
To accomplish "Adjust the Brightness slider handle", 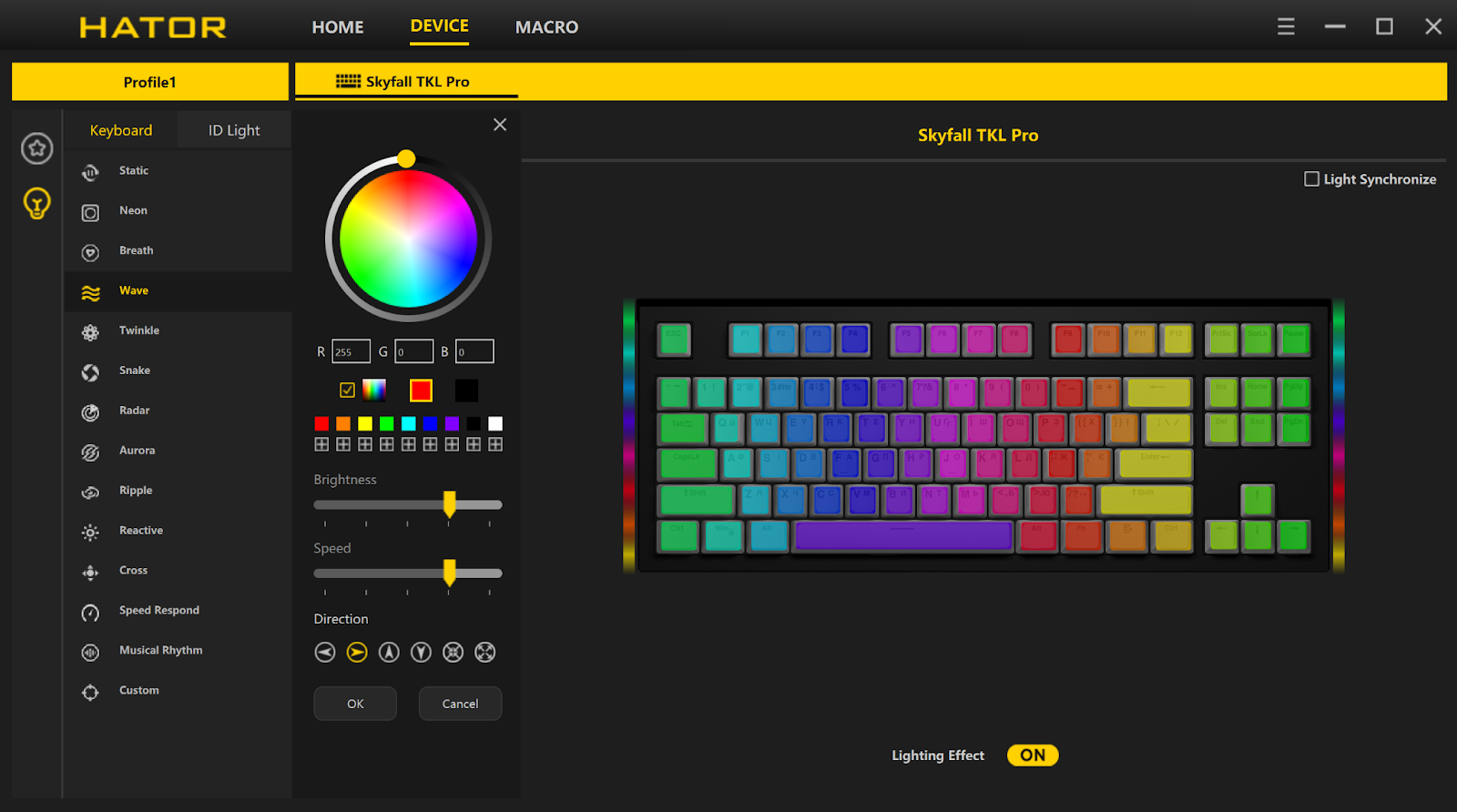I will tap(449, 504).
